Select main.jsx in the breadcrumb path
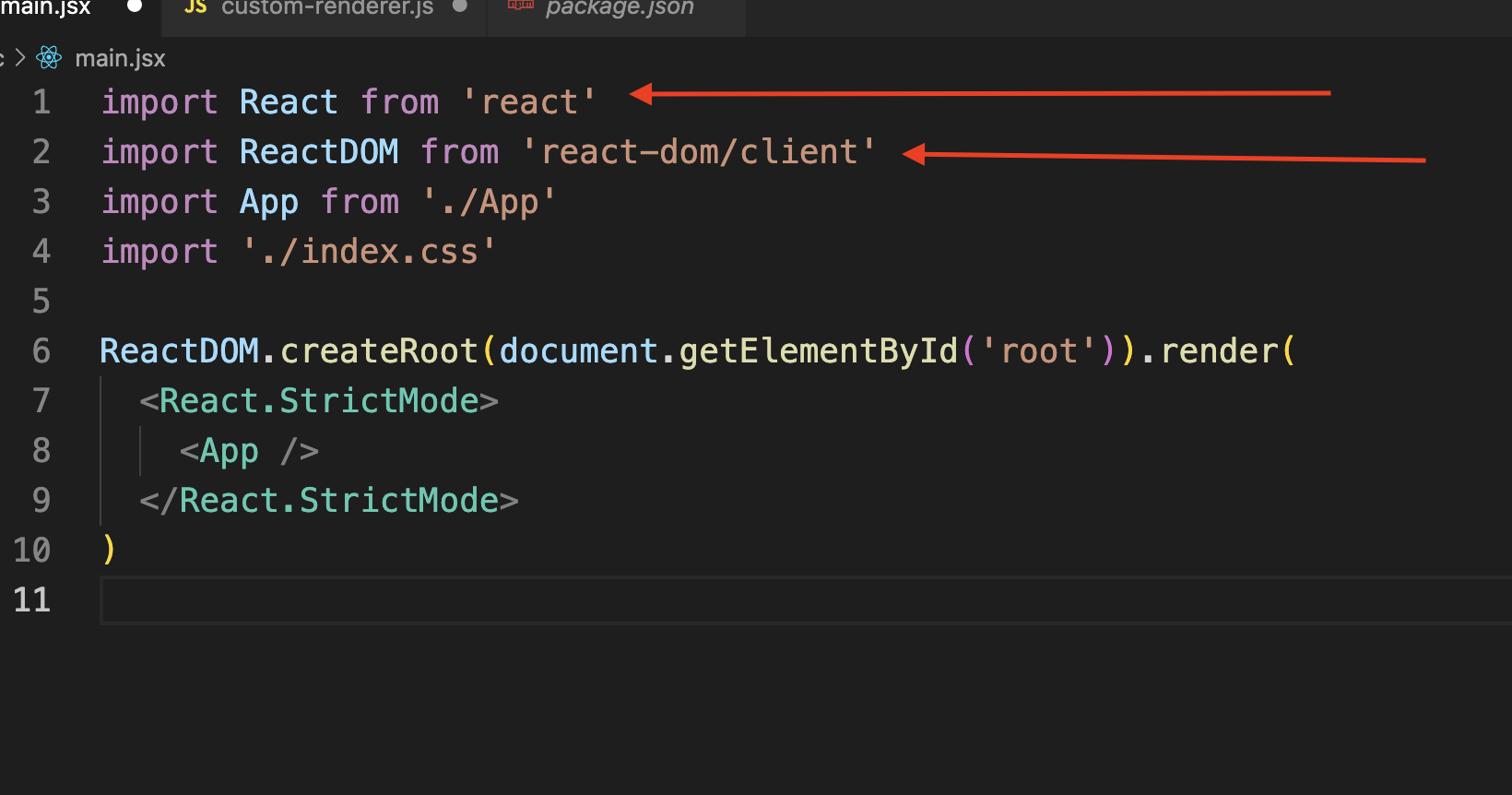Screen dimensions: 1512x795 click(x=120, y=58)
